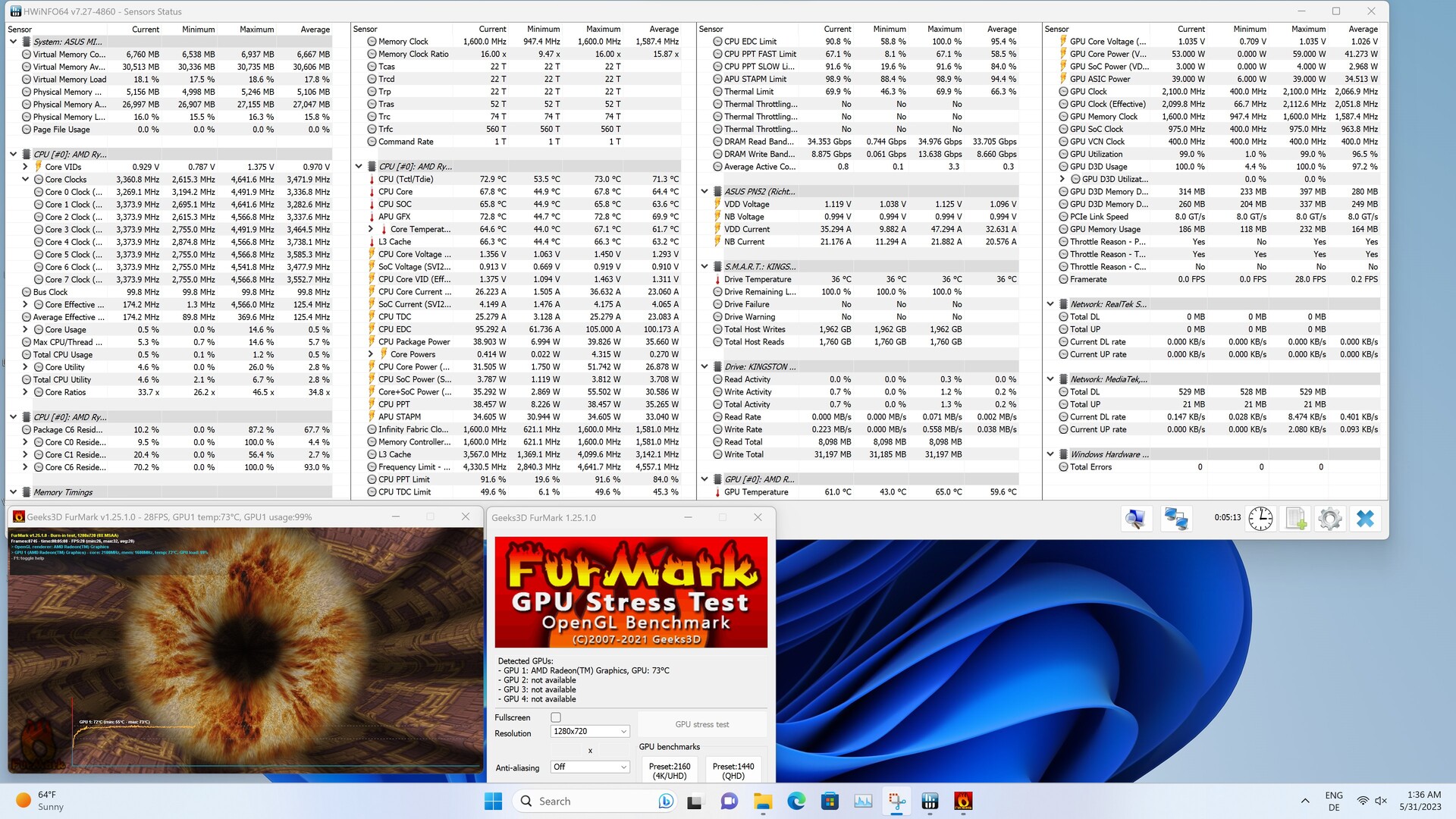The height and width of the screenshot is (819, 1456).
Task: Open HWiNFO sensor settings gear icon
Action: point(1330,519)
